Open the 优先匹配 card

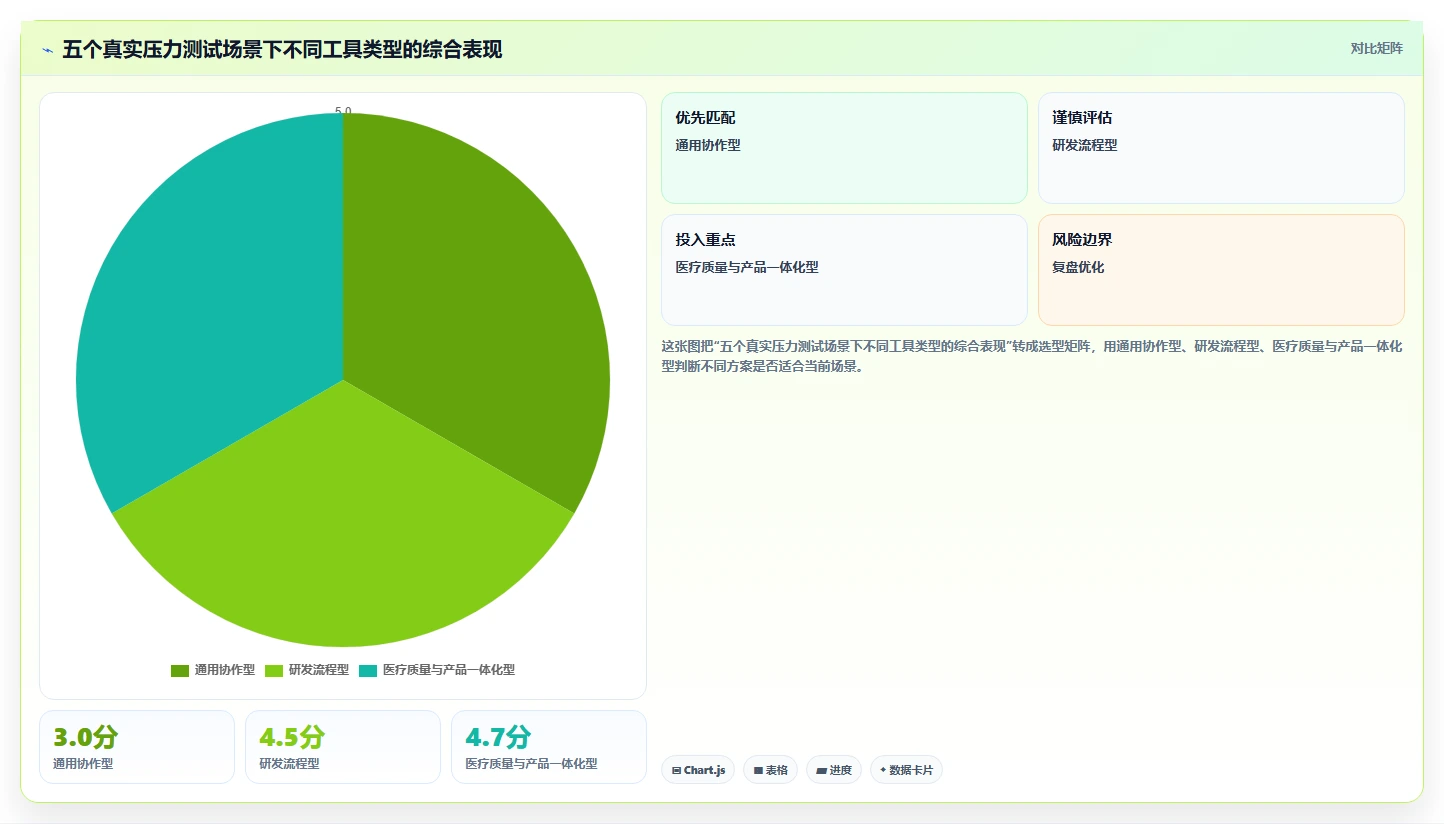click(844, 148)
